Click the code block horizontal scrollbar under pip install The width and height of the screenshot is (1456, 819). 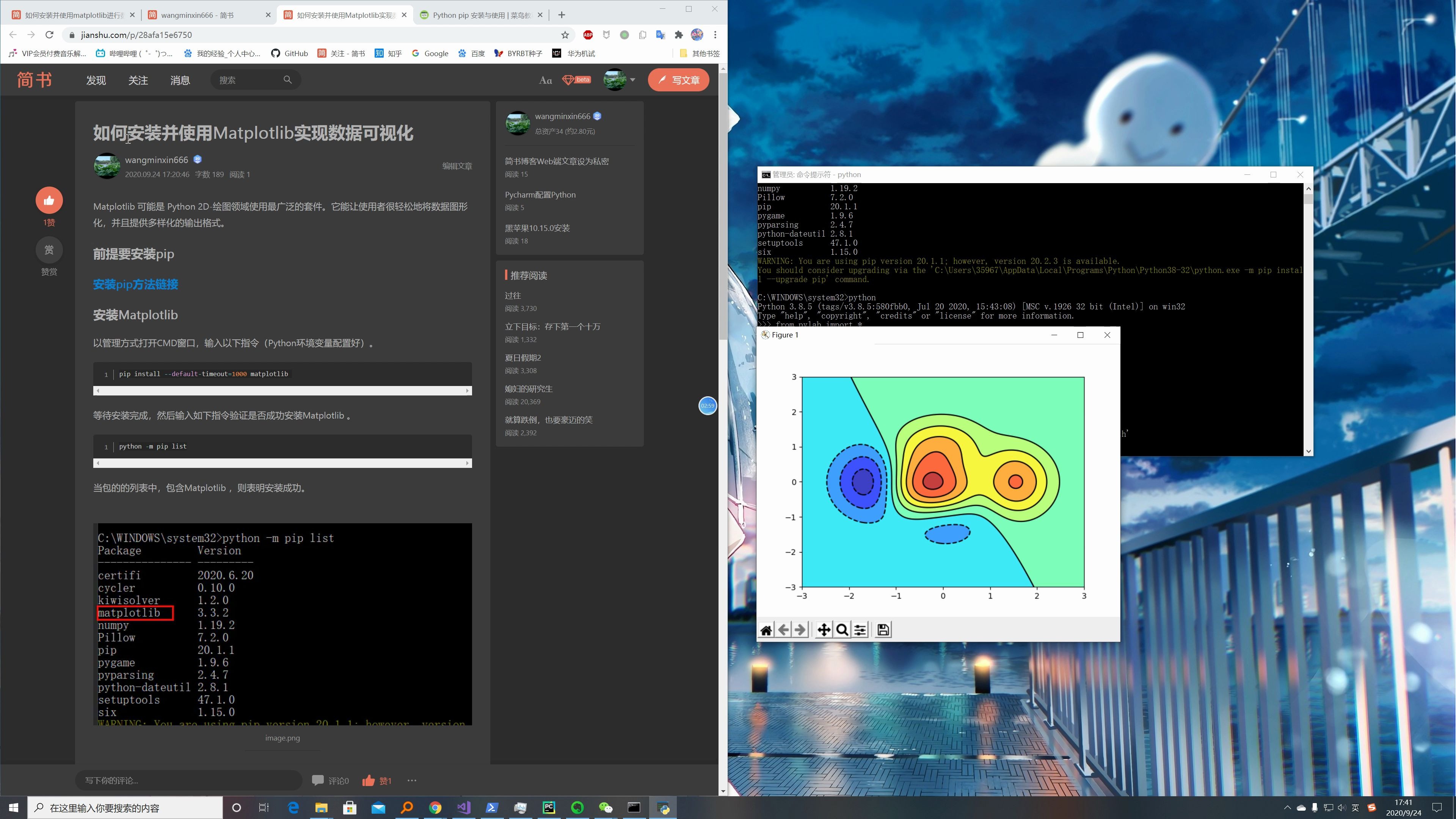[x=282, y=391]
